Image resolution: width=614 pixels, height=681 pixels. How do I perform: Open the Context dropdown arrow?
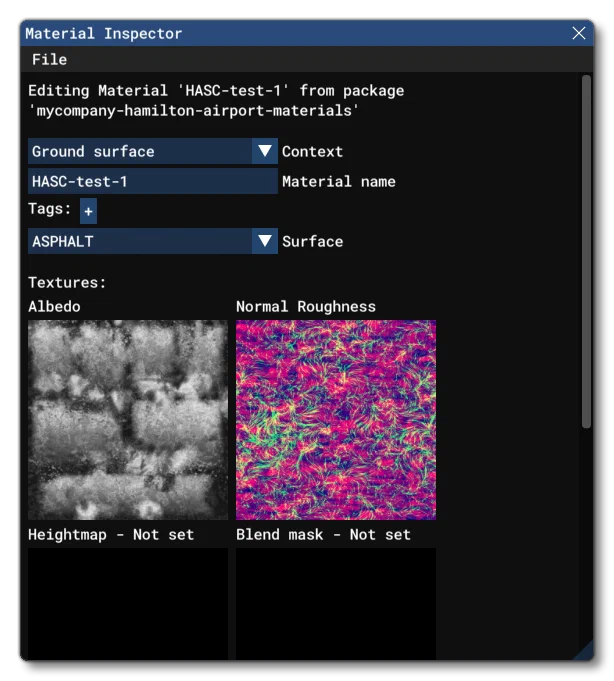(x=264, y=151)
